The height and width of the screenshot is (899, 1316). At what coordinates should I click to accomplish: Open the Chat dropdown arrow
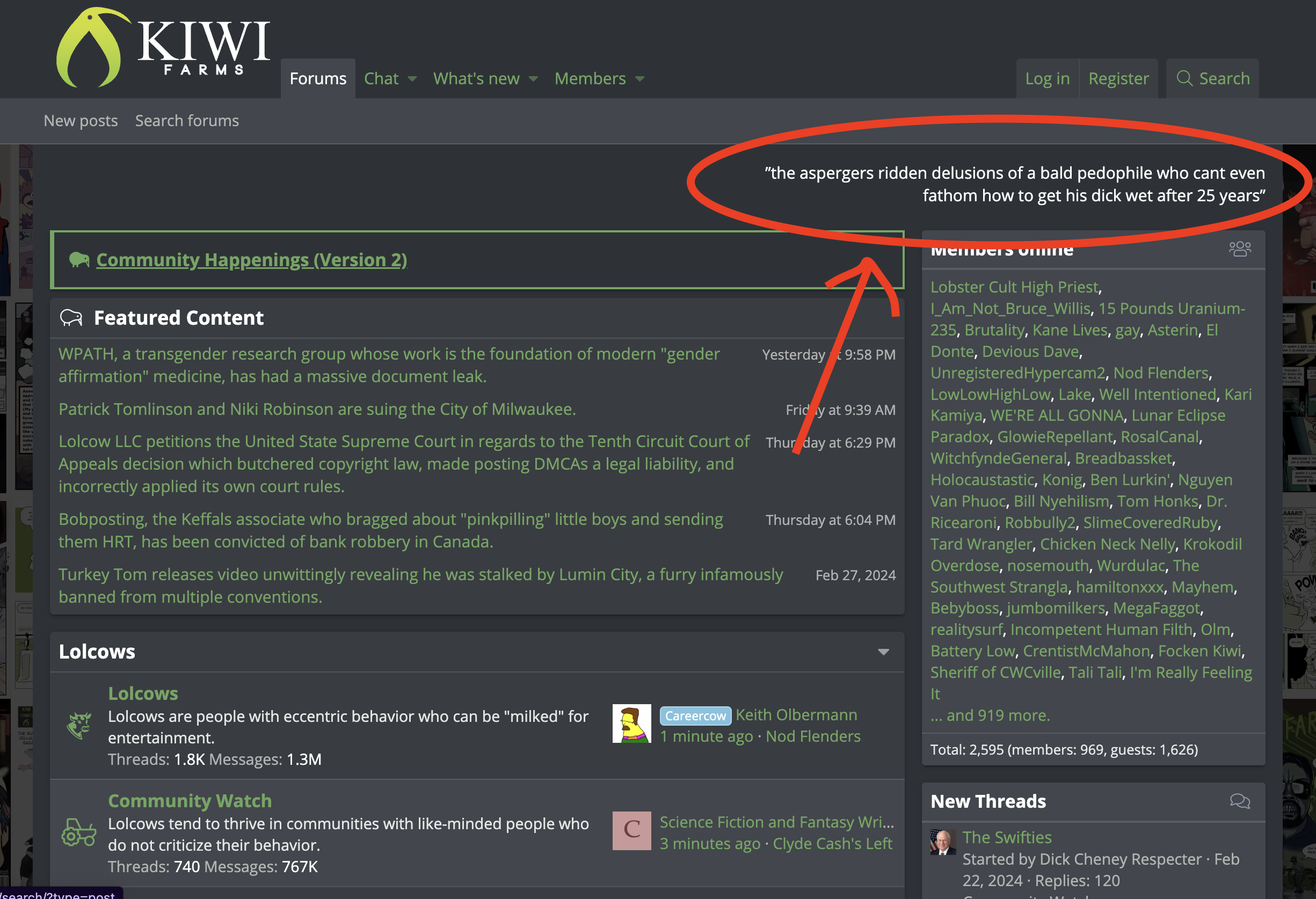412,79
